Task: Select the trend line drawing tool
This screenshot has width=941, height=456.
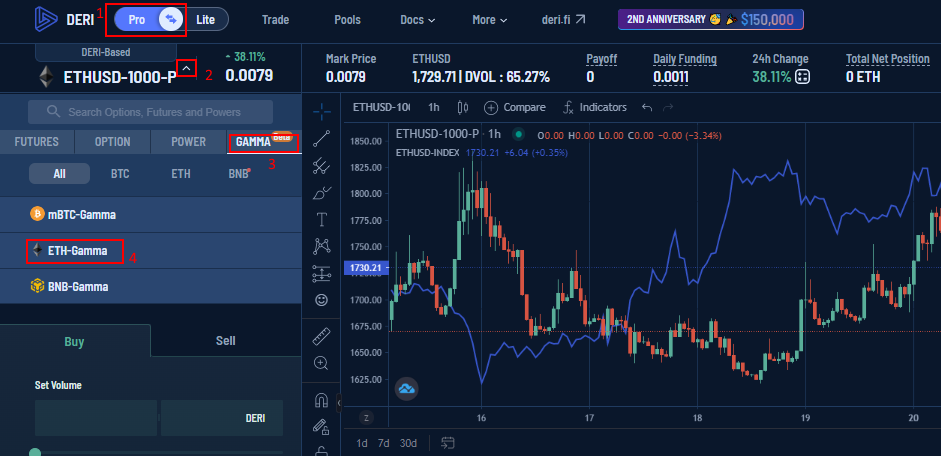Action: 322,139
